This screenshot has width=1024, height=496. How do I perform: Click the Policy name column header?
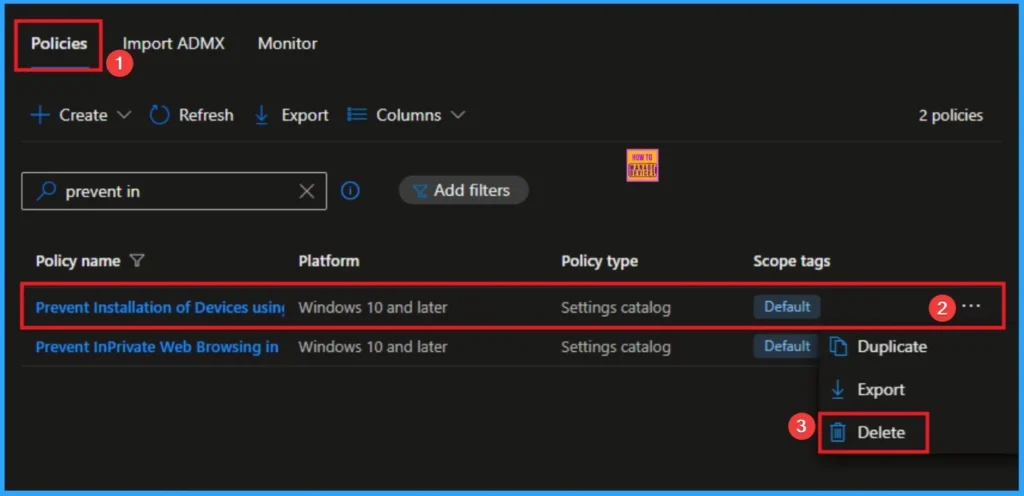(78, 261)
